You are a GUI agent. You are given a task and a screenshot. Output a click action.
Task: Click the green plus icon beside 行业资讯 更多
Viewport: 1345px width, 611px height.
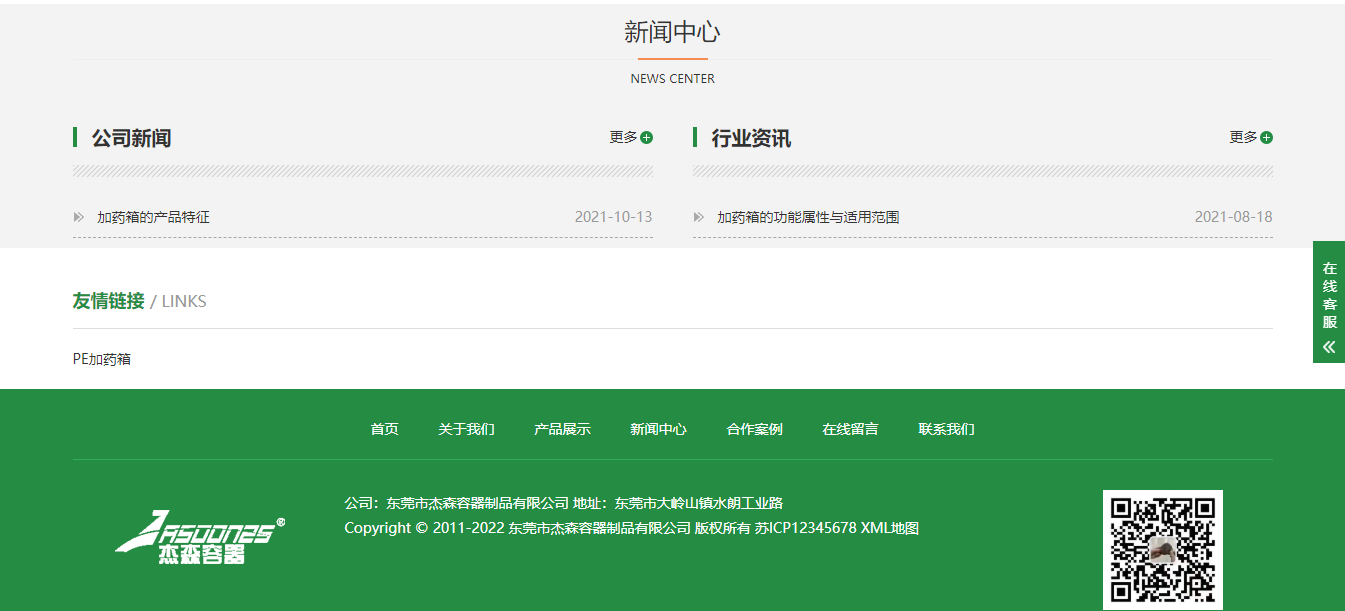pos(1266,138)
